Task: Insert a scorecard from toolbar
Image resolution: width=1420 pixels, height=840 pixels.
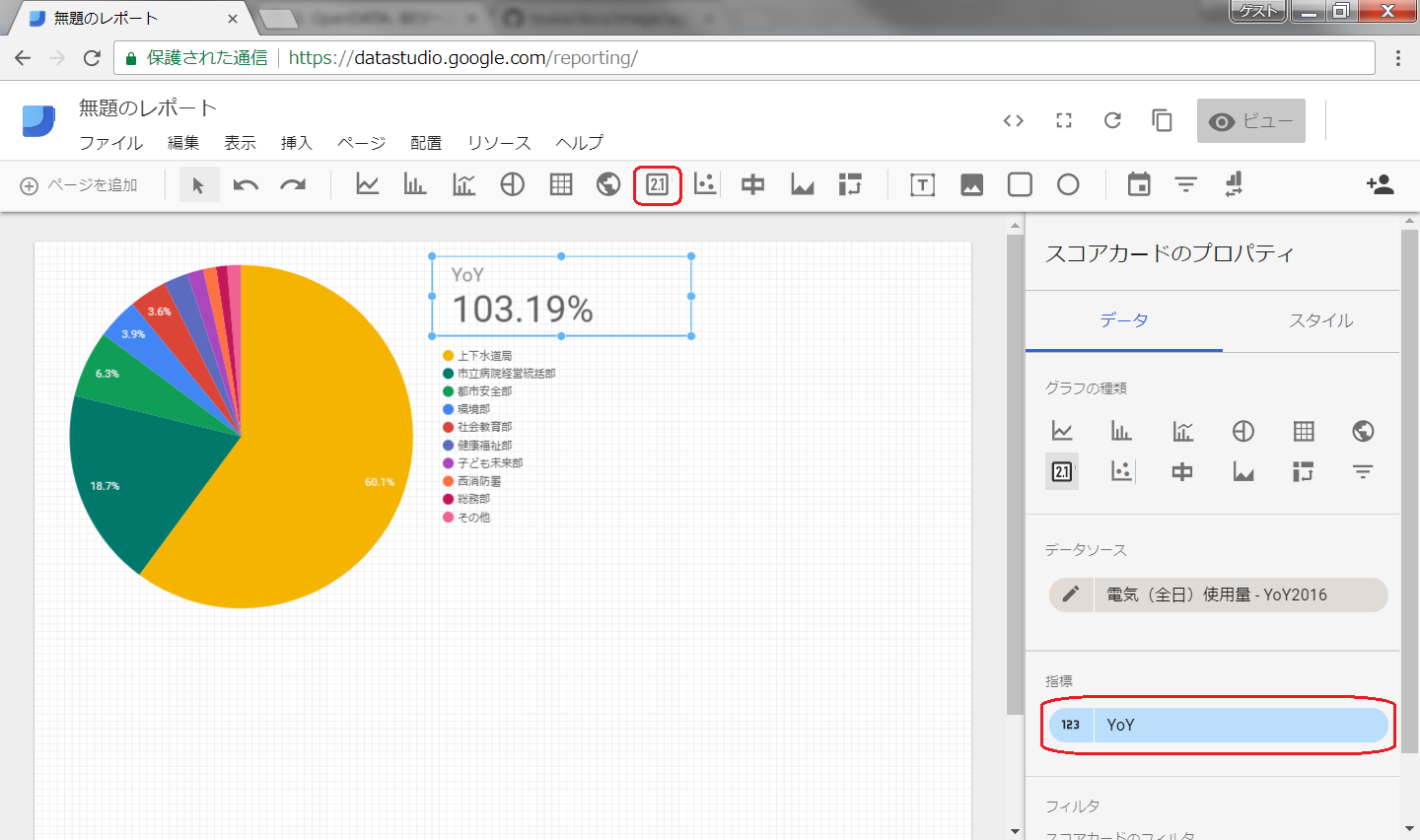Action: [x=657, y=184]
